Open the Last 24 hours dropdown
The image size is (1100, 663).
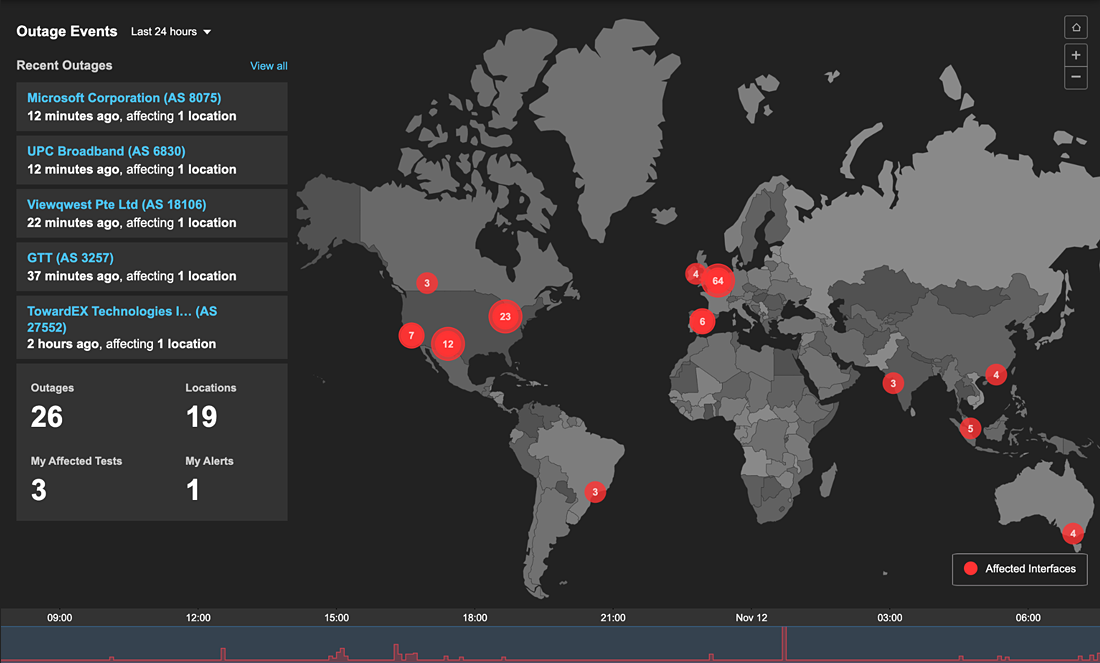pos(171,32)
